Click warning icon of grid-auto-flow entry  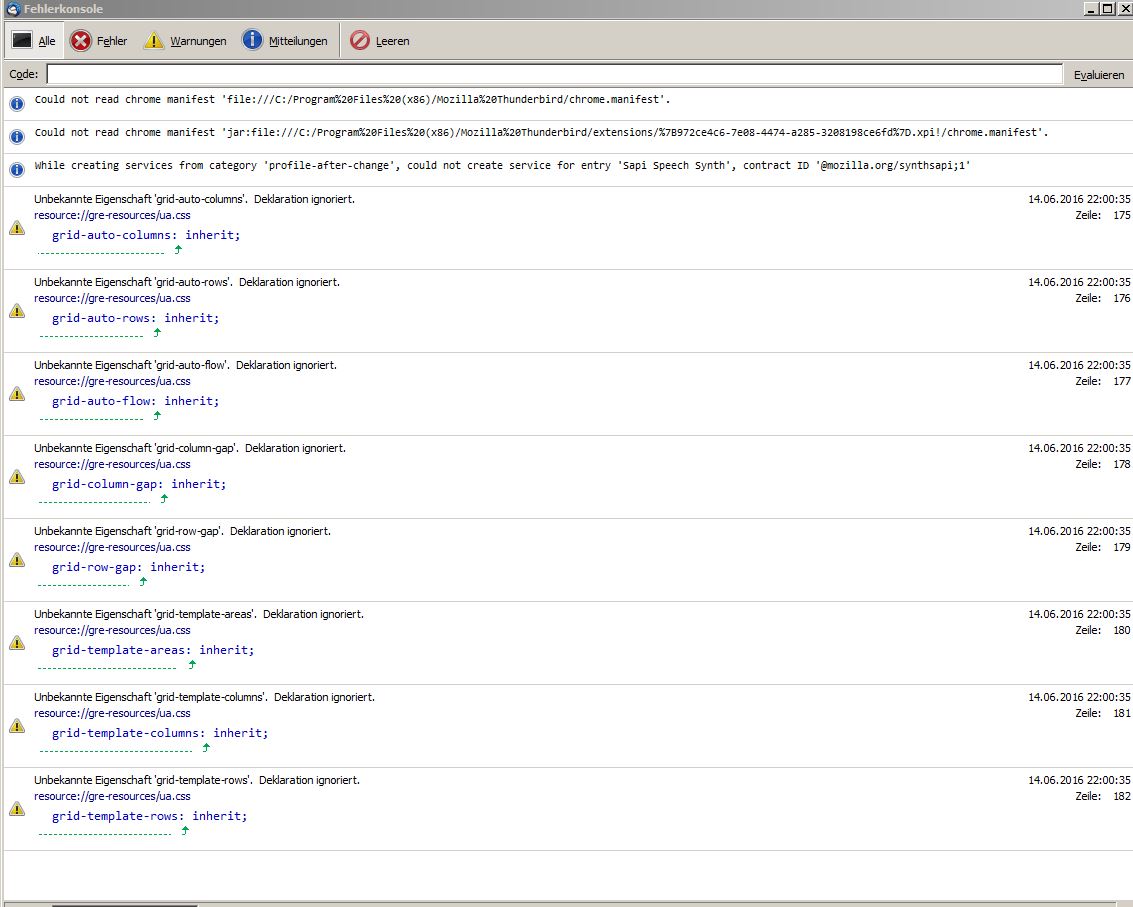point(17,394)
